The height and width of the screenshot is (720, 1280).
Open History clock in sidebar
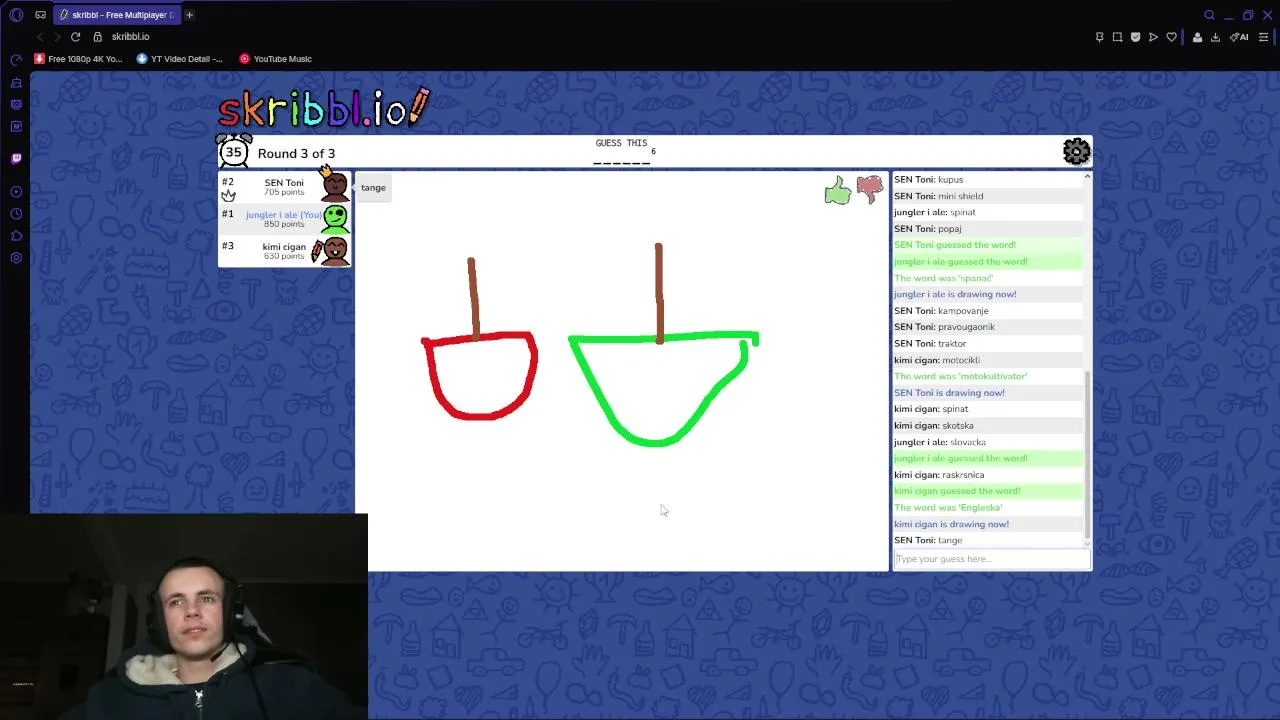click(16, 214)
